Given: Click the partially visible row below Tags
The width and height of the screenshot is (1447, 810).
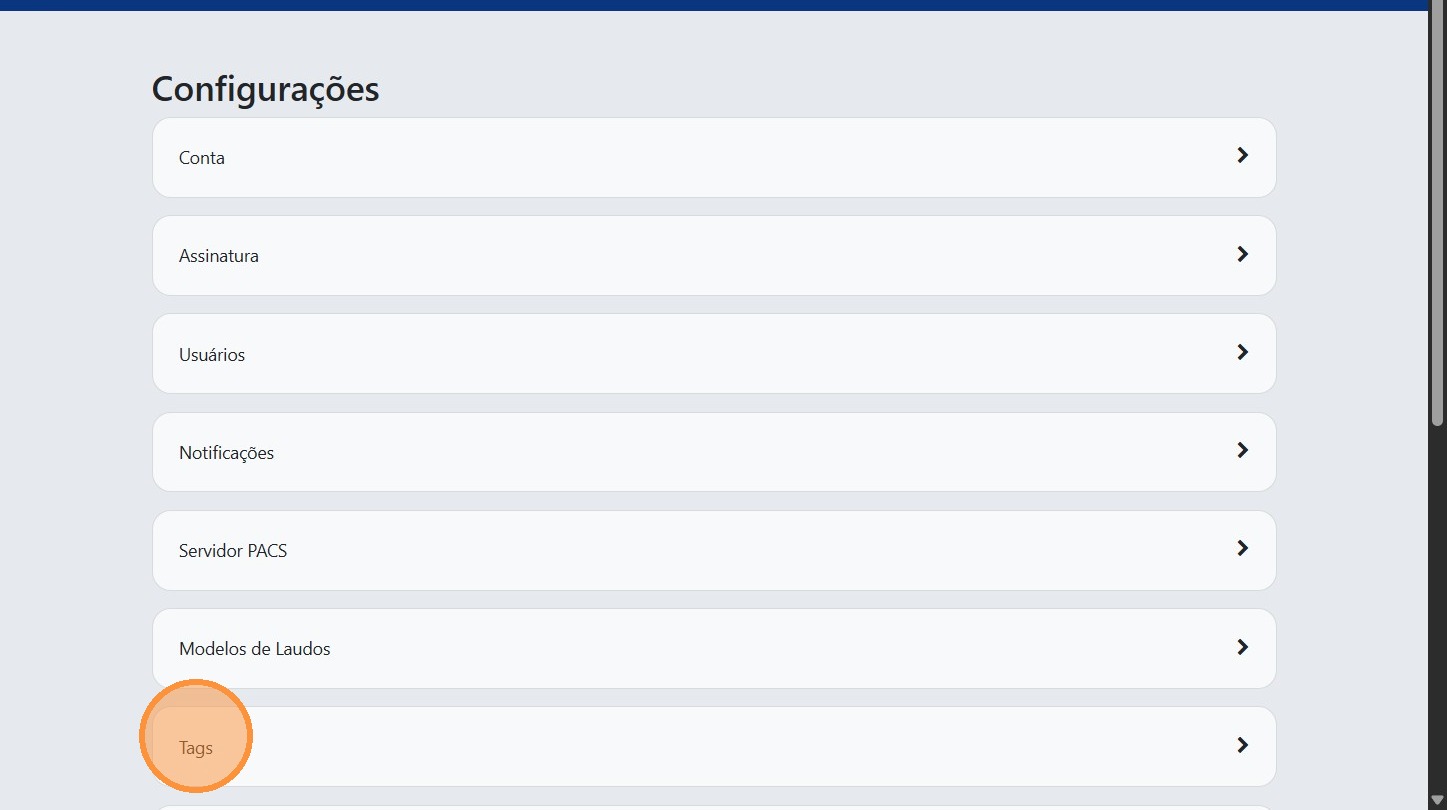Looking at the screenshot, I should pos(714,807).
